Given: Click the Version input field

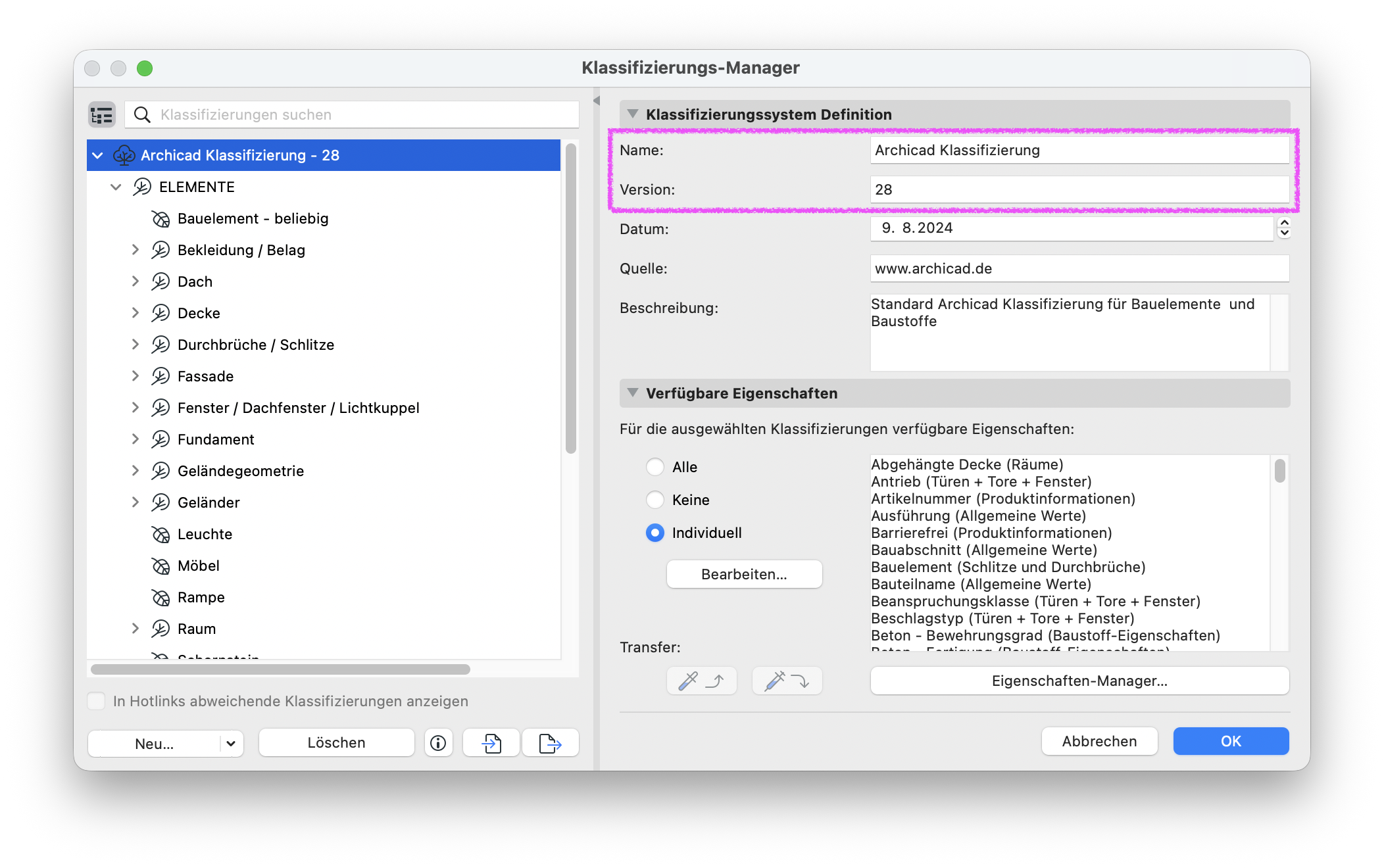Looking at the screenshot, I should [x=1080, y=189].
